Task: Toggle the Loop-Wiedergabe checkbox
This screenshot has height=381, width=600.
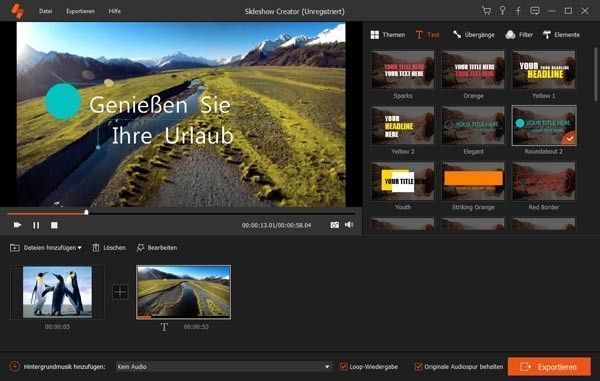Action: click(x=344, y=367)
